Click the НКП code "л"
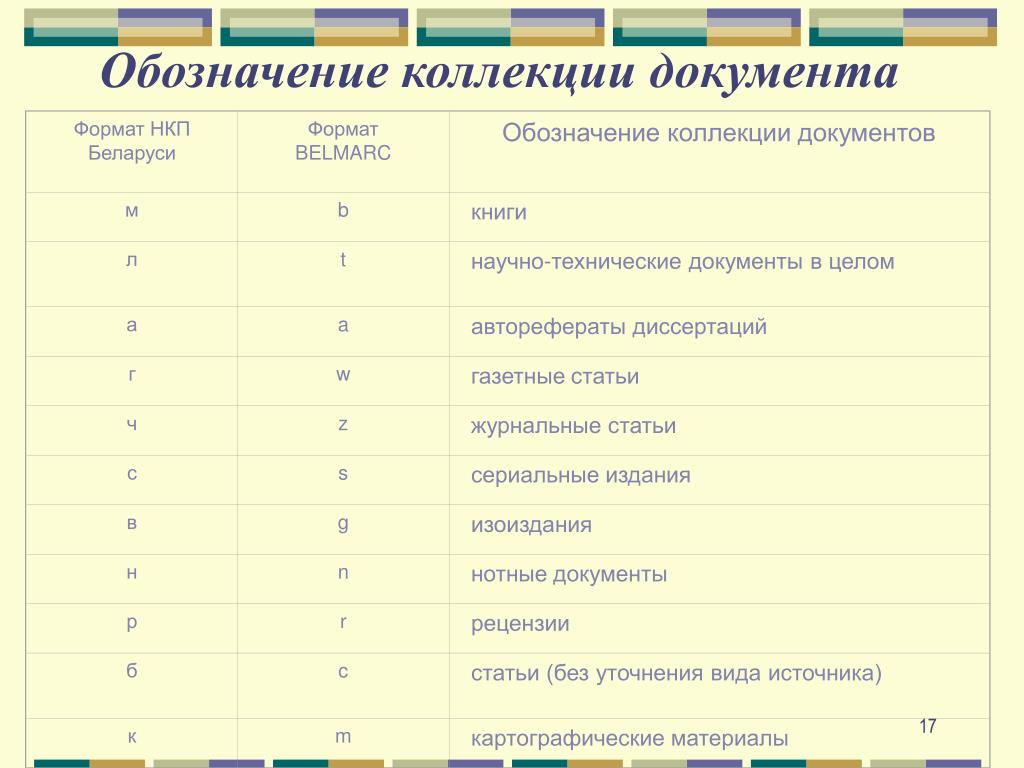 tap(131, 261)
